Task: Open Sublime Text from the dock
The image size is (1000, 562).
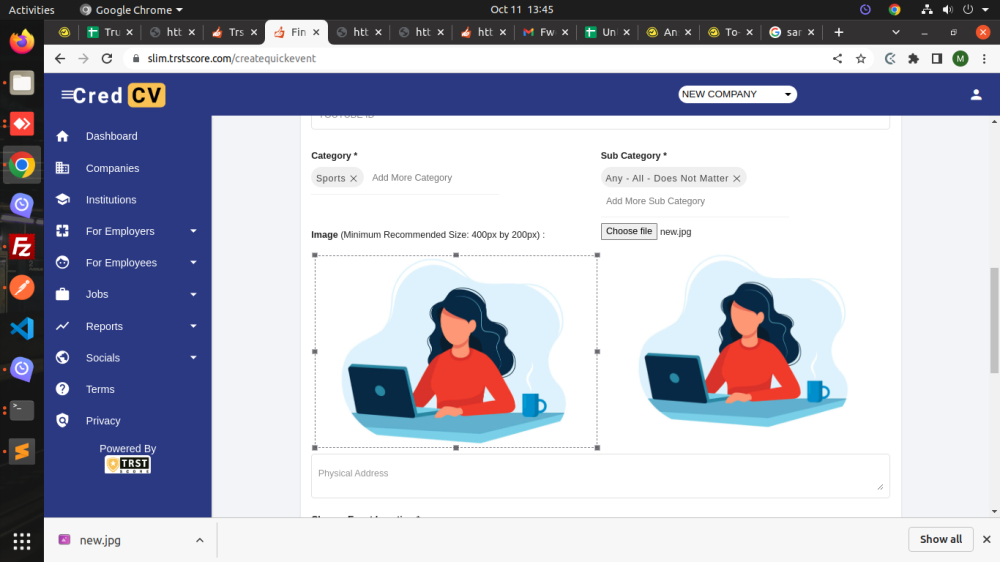Action: (22, 451)
